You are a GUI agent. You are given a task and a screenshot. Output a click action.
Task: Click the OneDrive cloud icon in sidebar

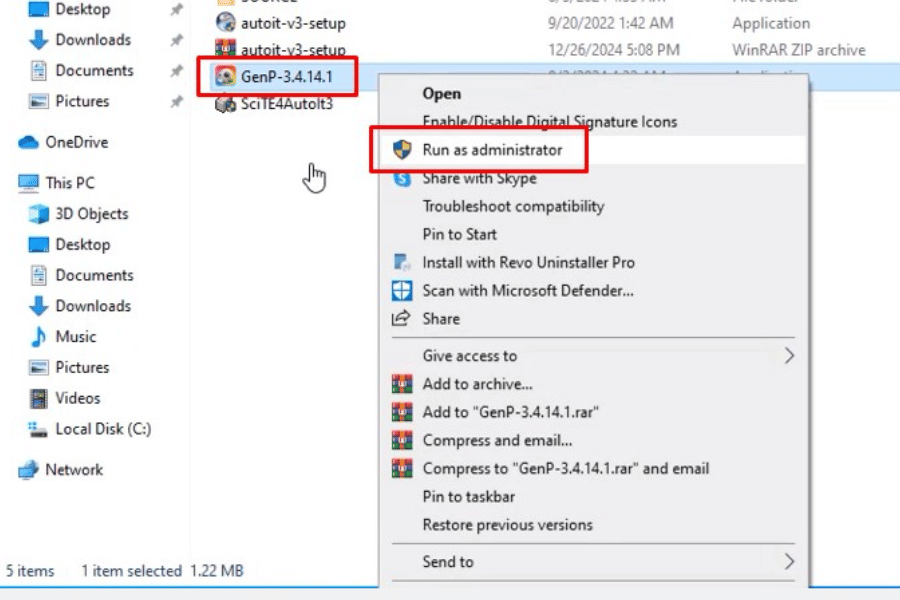click(x=29, y=143)
